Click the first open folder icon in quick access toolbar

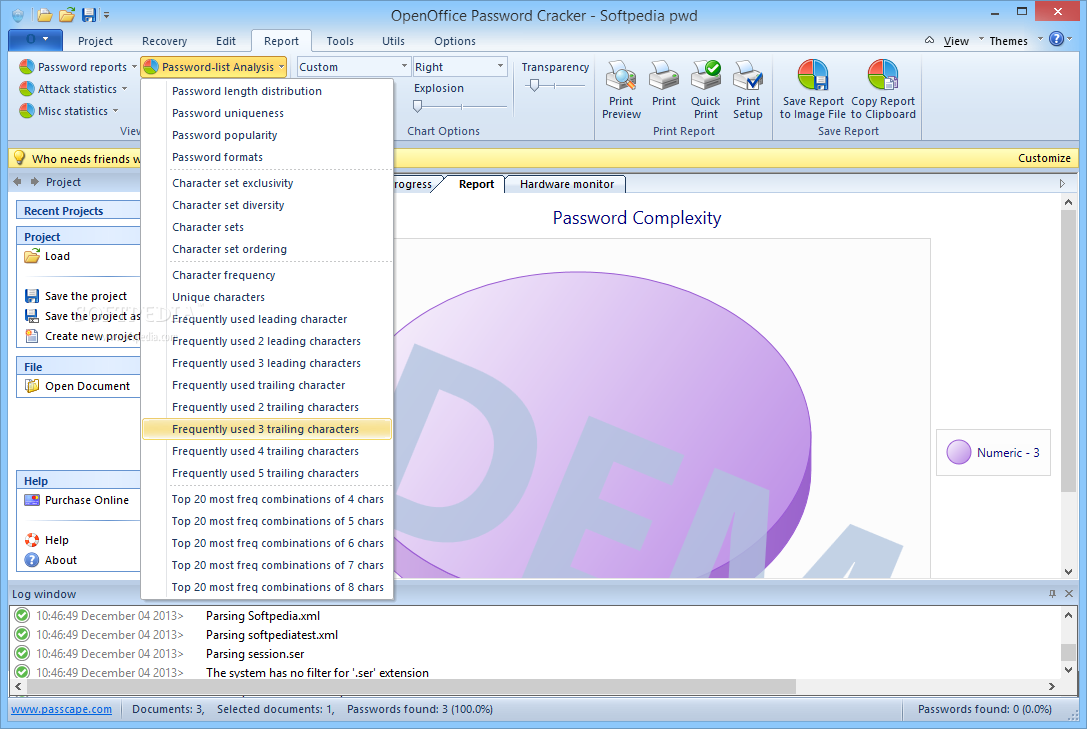coord(44,15)
